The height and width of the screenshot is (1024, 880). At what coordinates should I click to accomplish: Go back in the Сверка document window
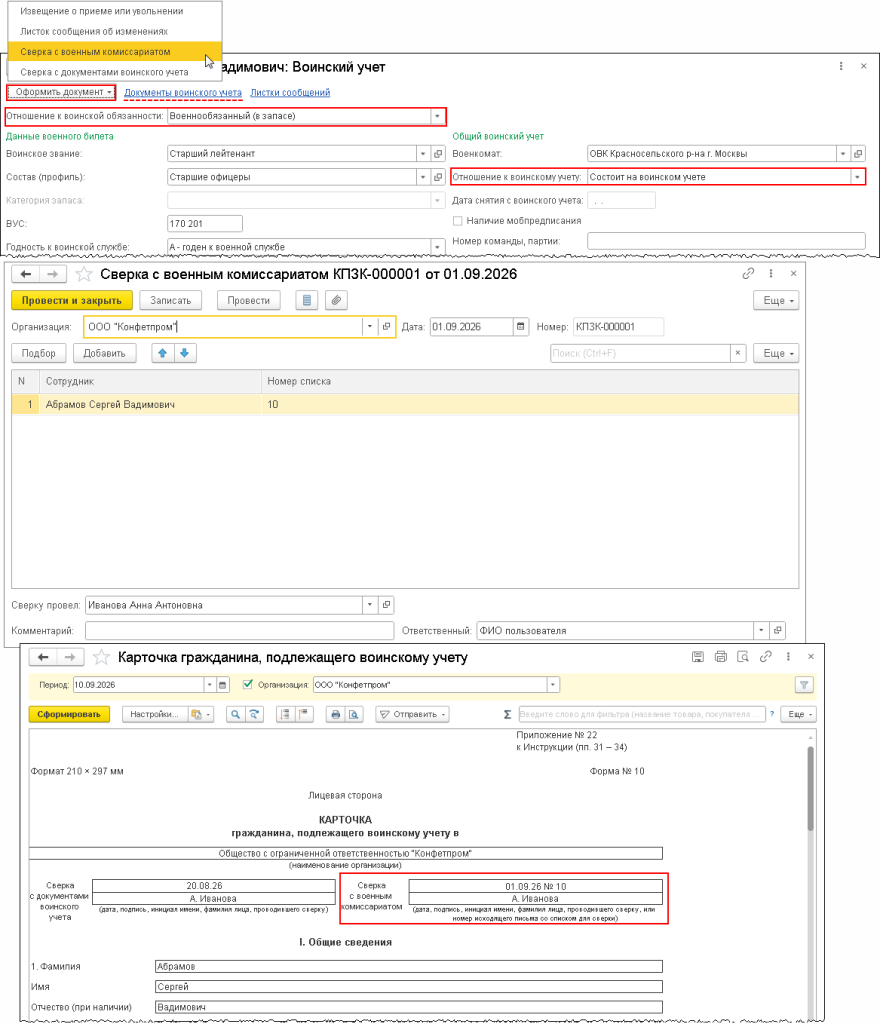(26, 274)
